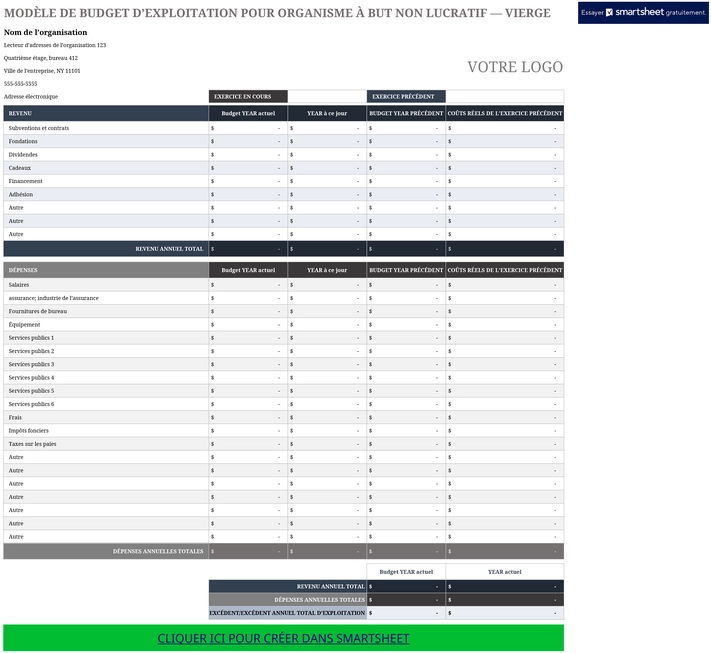Click the Frais row label
Image resolution: width=711 pixels, height=653 pixels.
(15, 417)
